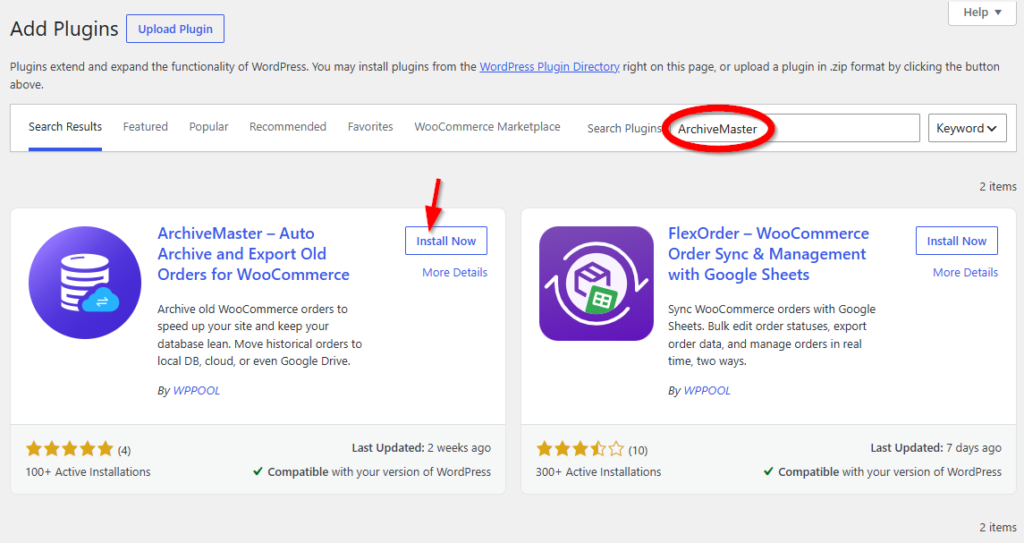1024x543 pixels.
Task: Click the "100+ Active Installations" text
Action: click(x=88, y=472)
